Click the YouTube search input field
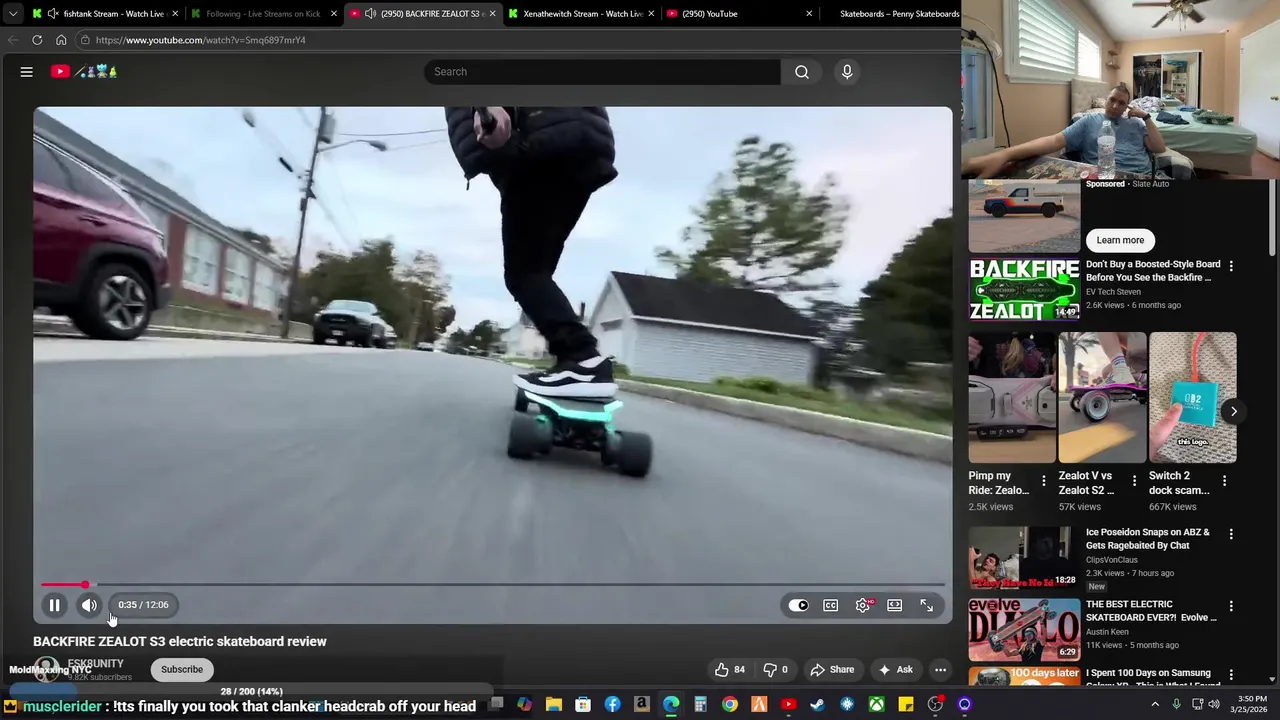 pyautogui.click(x=603, y=72)
